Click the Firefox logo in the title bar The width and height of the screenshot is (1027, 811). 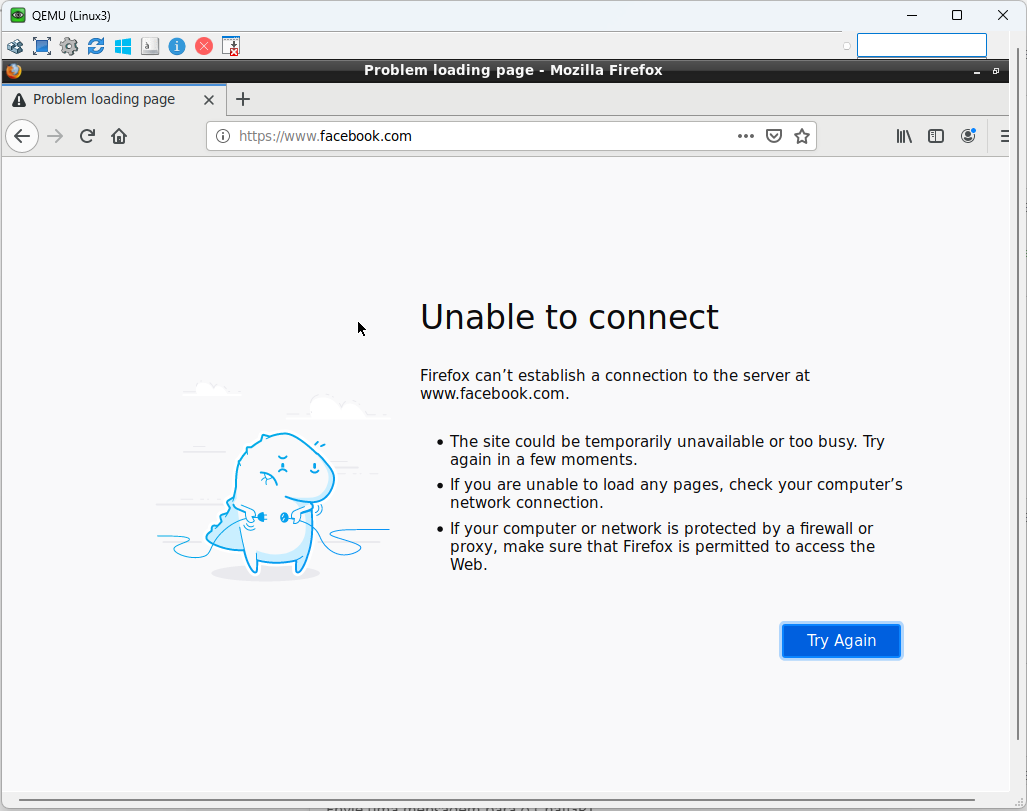tap(14, 70)
